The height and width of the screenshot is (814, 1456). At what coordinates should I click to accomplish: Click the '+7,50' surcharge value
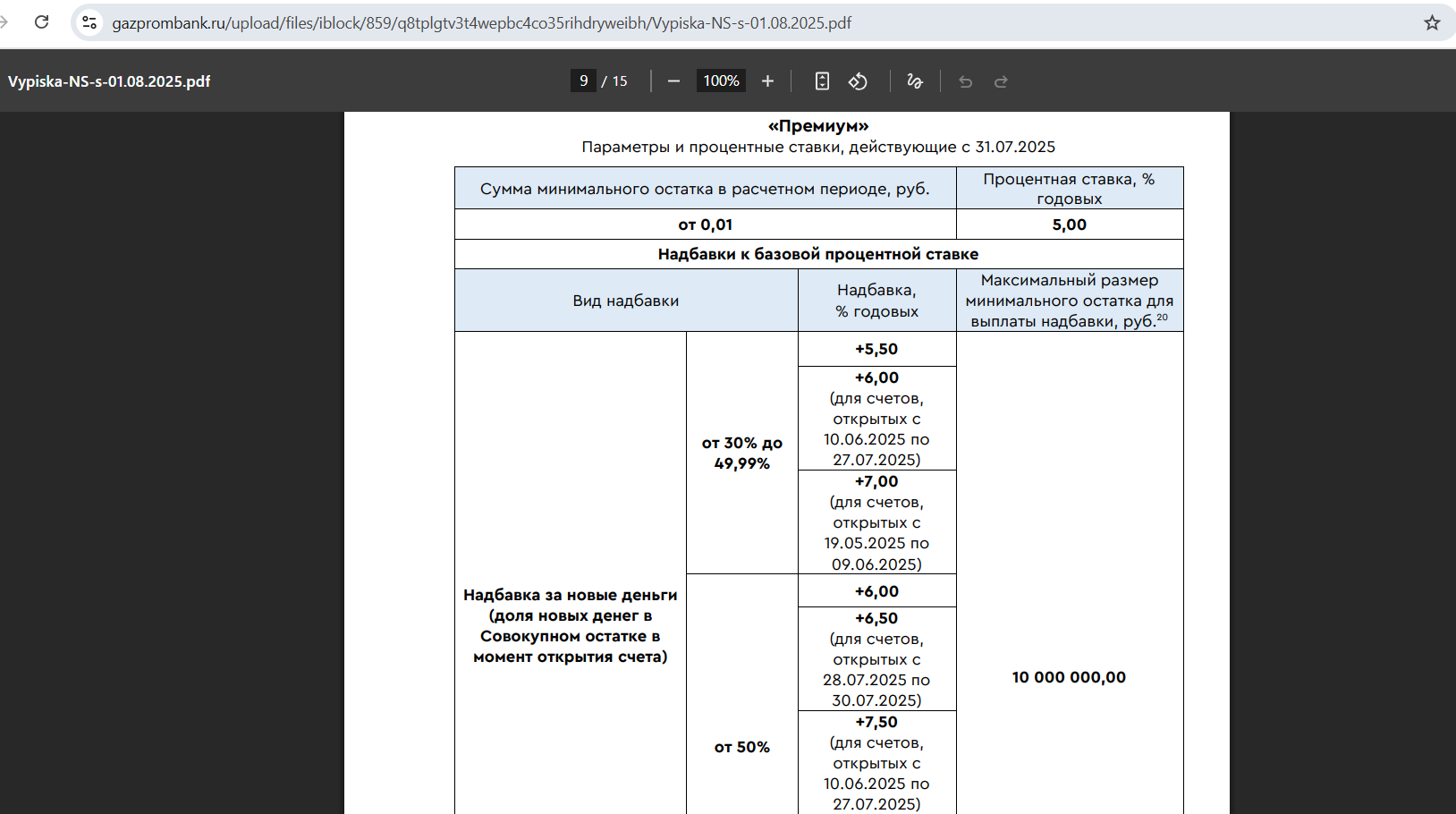click(876, 722)
